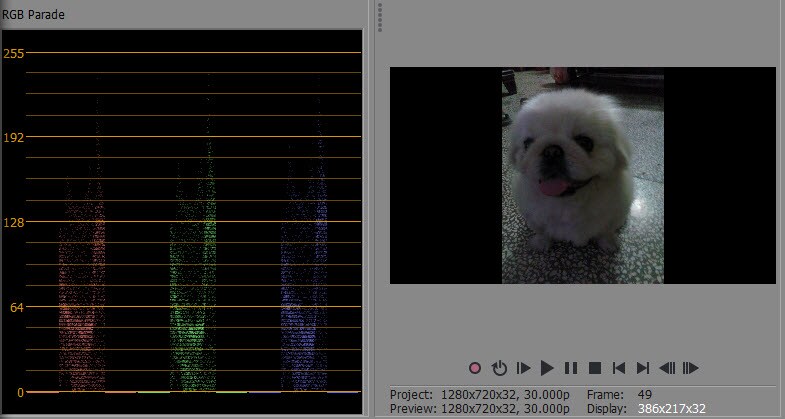Click the 0 scale label

tap(20, 392)
